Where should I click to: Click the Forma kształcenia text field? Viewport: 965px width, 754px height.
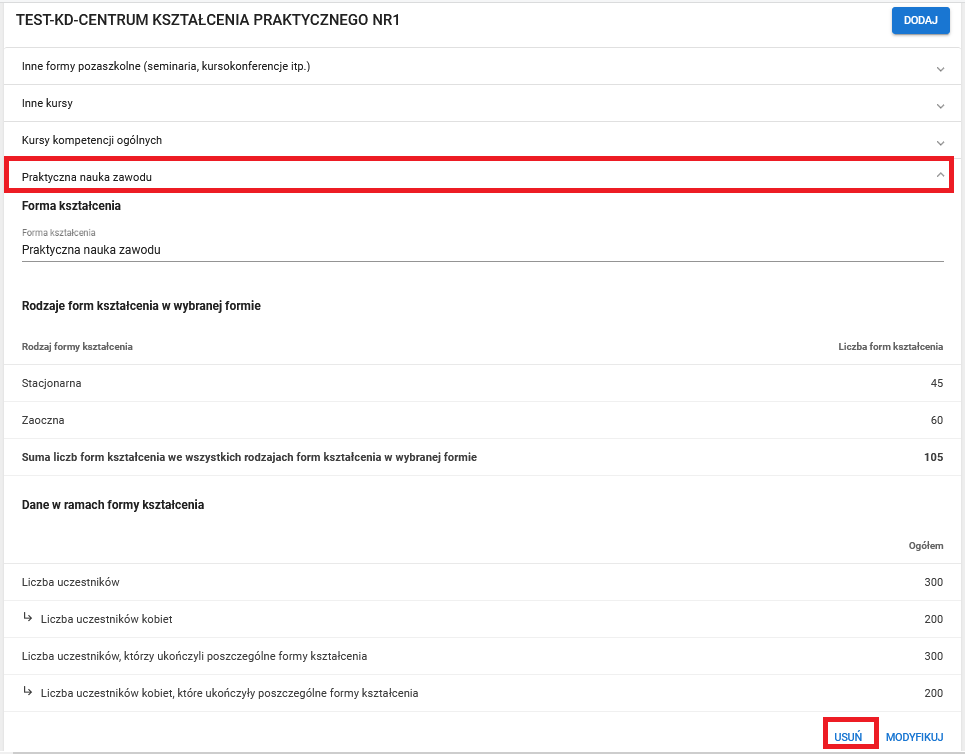pos(482,250)
